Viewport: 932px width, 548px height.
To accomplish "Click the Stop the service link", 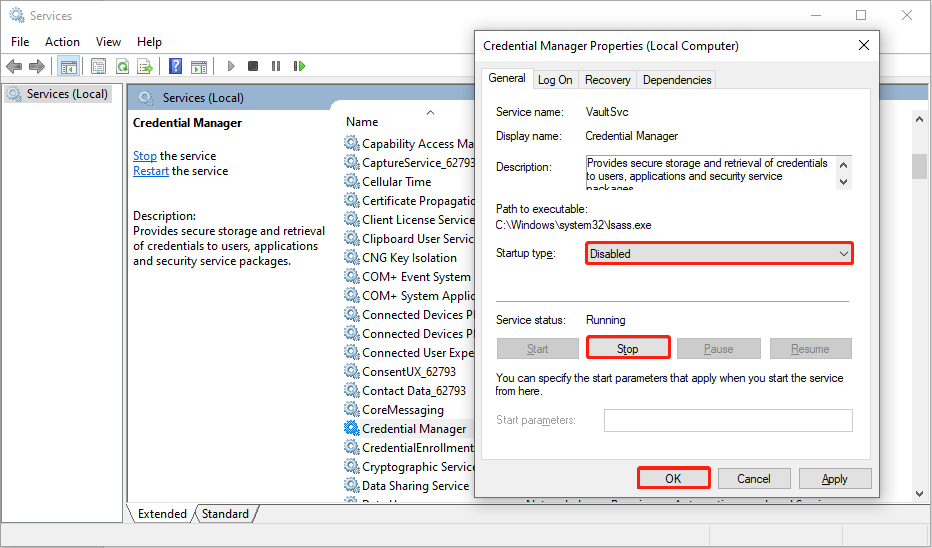I will coord(144,156).
